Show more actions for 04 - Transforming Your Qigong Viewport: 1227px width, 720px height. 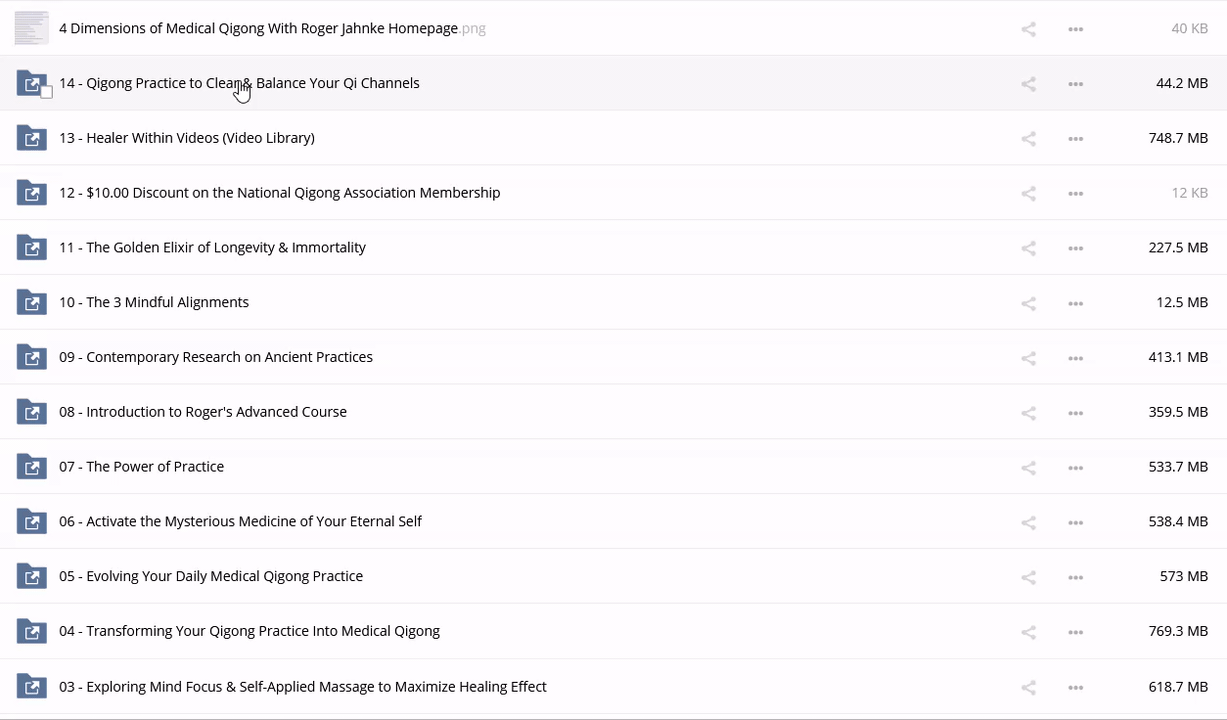click(x=1075, y=632)
